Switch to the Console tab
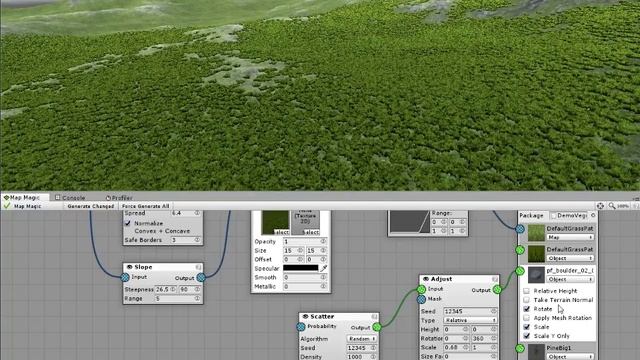The image size is (640, 360). tap(70, 198)
